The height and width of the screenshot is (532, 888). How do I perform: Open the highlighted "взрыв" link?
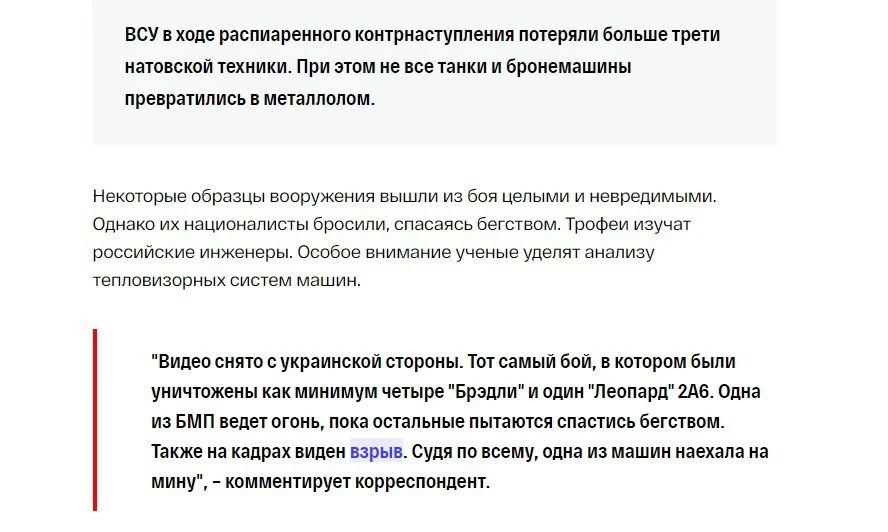click(x=376, y=452)
